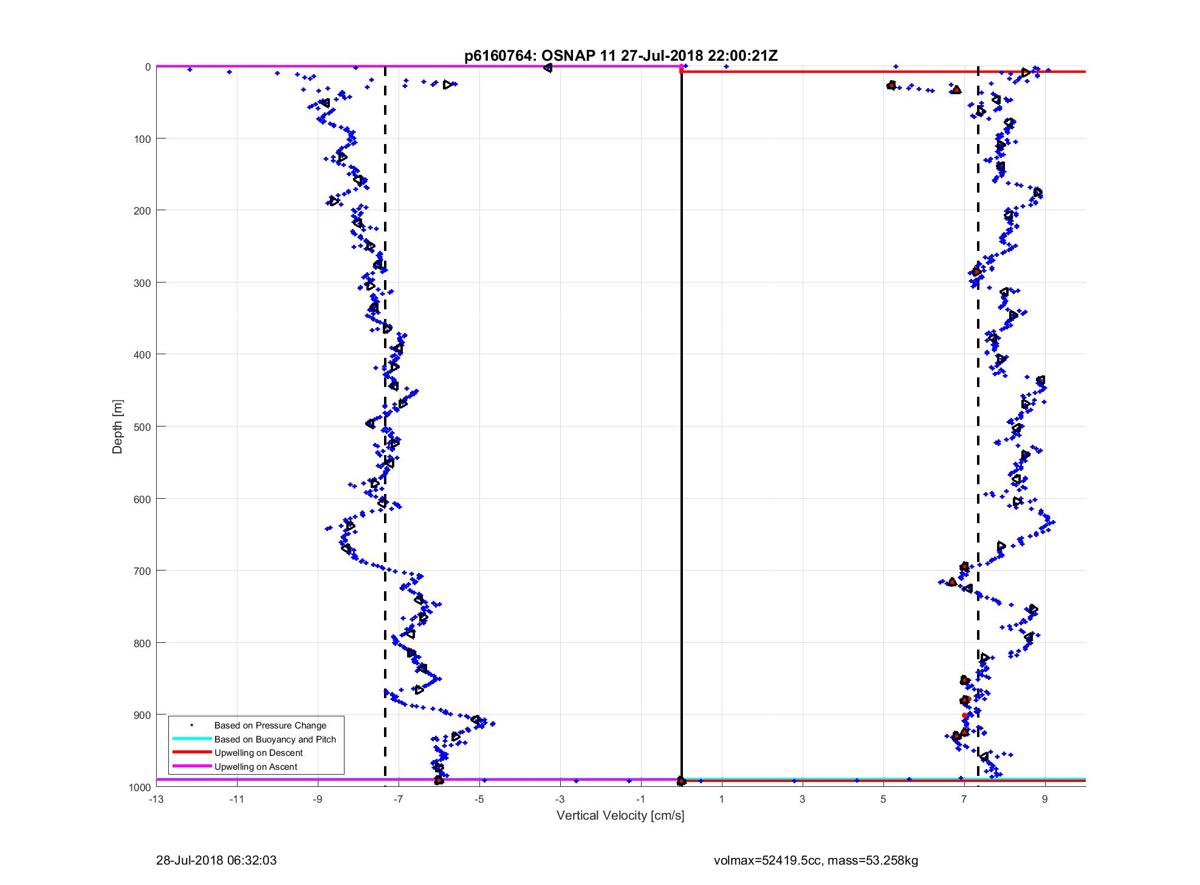The height and width of the screenshot is (885, 1200).
Task: Click the x-axis tick label '-5'
Action: pyautogui.click(x=480, y=799)
